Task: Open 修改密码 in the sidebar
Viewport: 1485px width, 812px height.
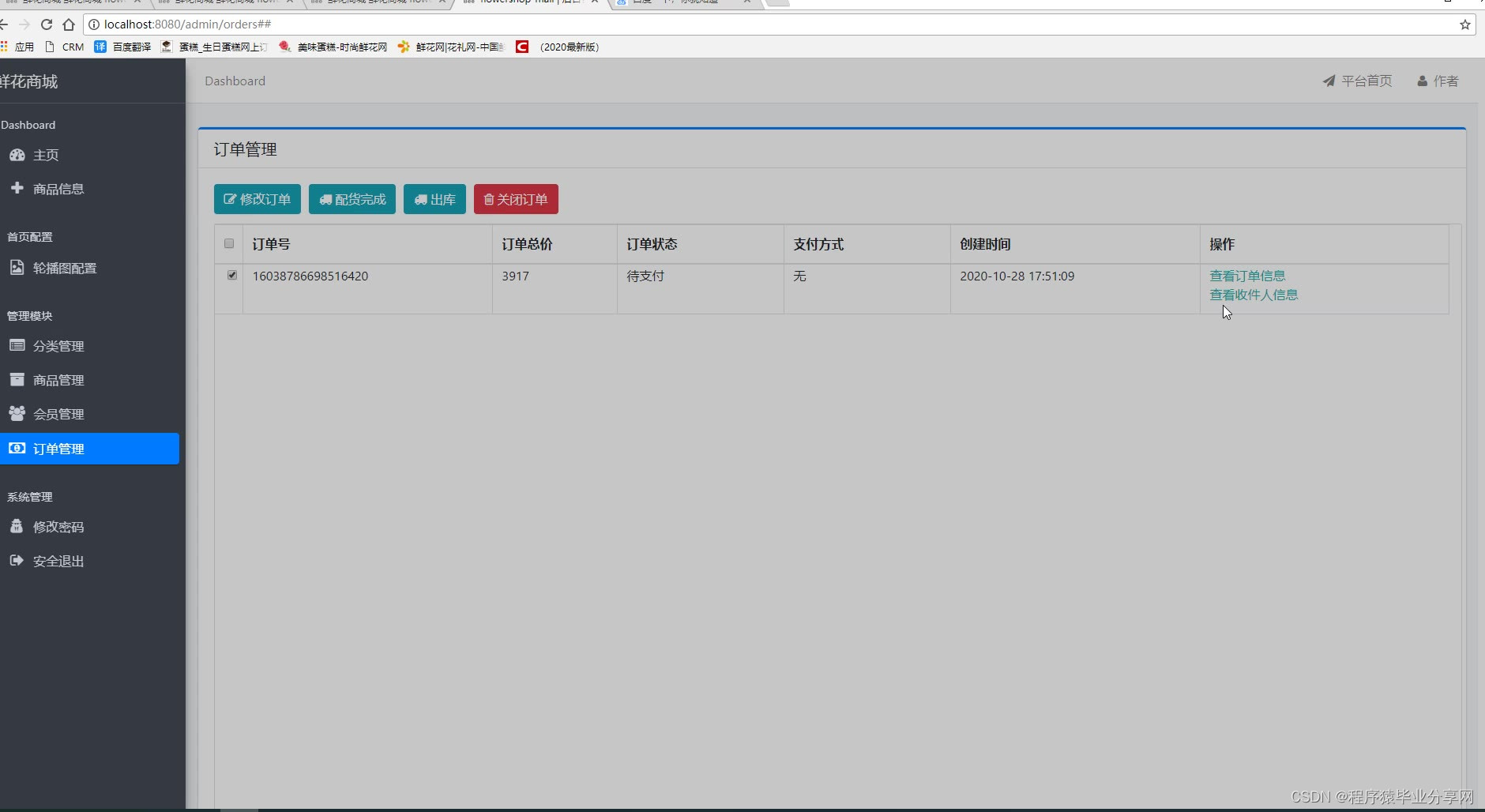Action: [x=90, y=527]
